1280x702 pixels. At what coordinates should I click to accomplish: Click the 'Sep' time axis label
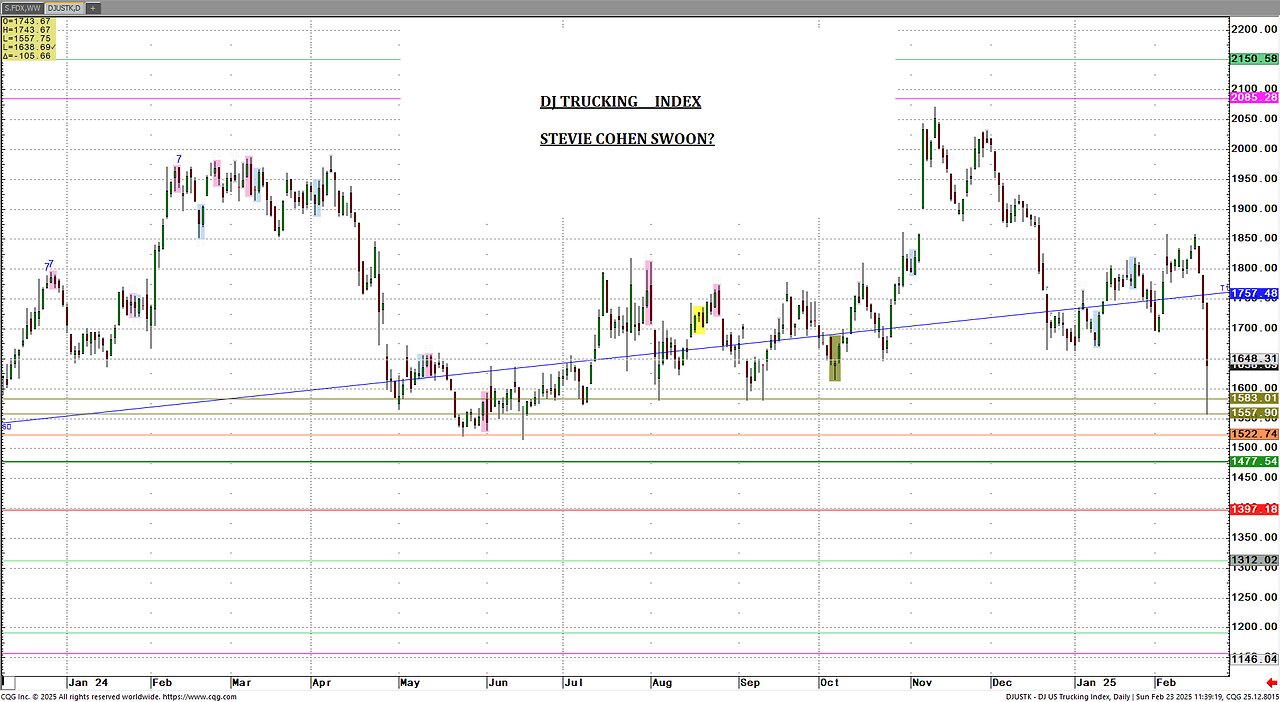749,684
